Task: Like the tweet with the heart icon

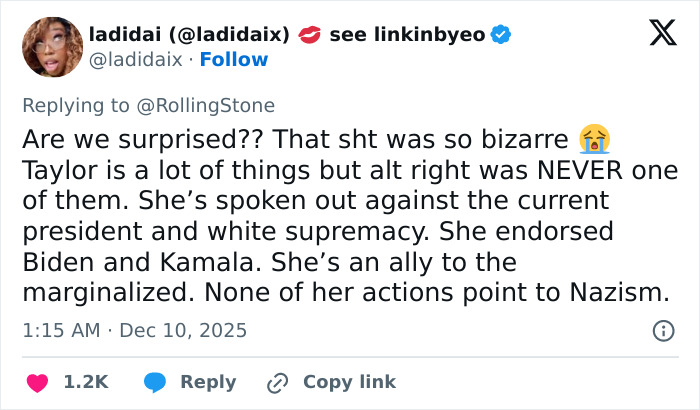Action: pos(37,382)
